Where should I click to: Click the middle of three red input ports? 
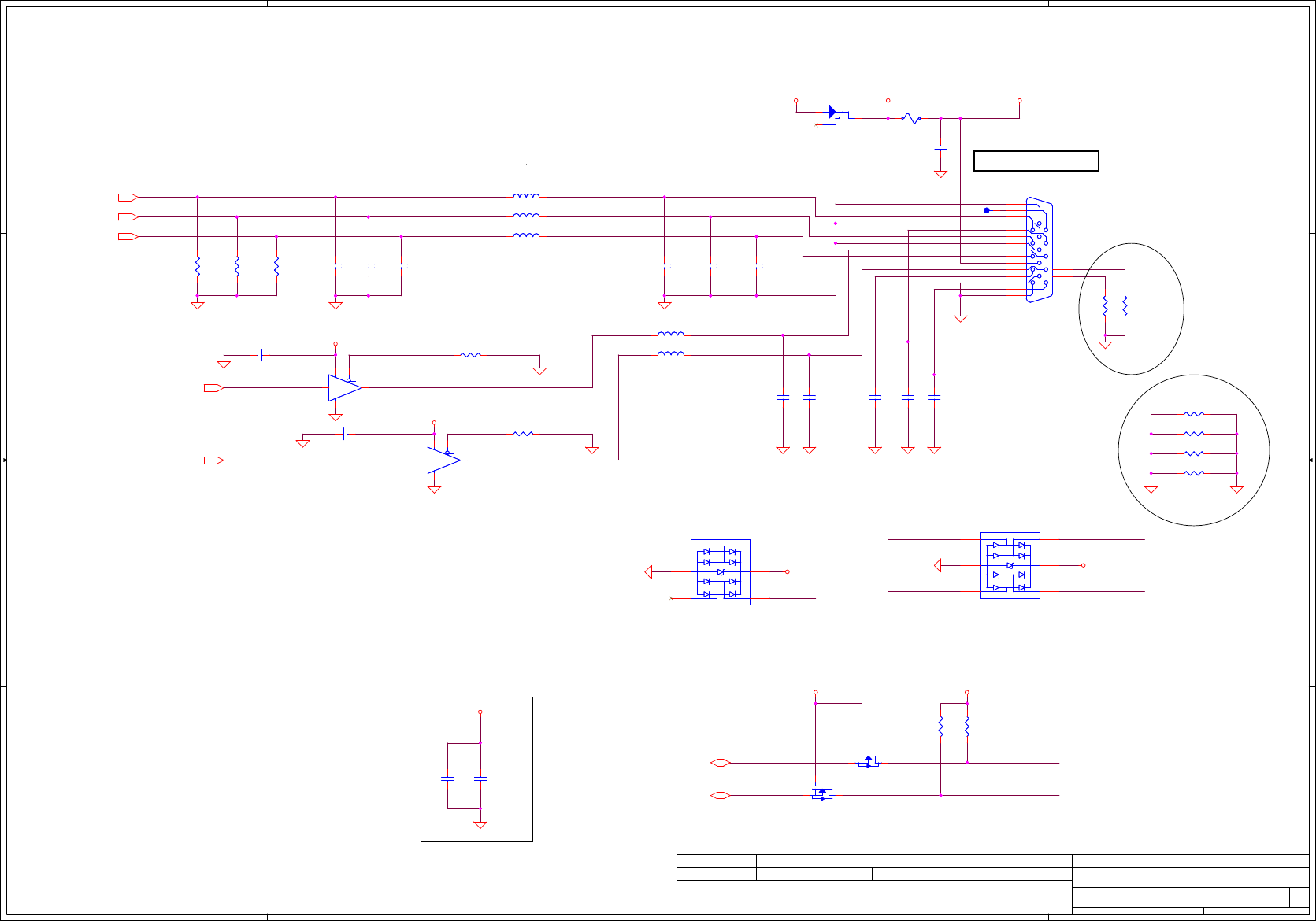[x=128, y=216]
